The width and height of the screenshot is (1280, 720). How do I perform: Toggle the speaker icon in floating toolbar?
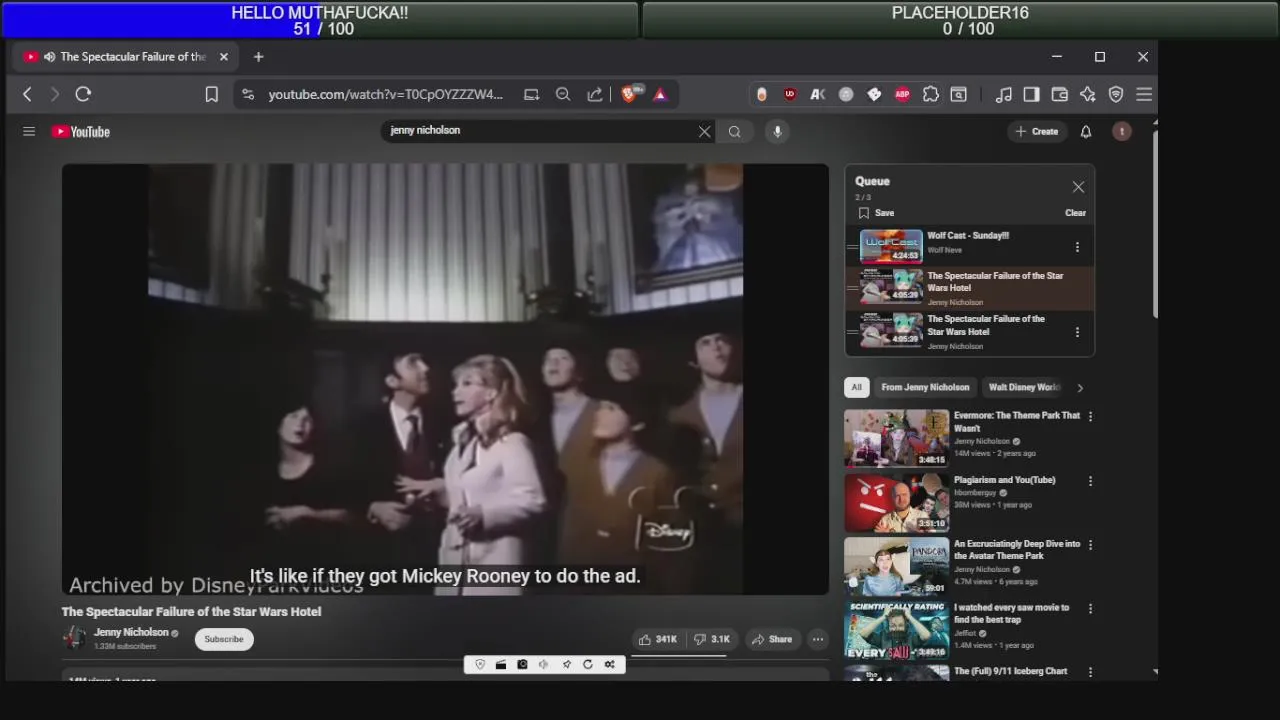(544, 665)
